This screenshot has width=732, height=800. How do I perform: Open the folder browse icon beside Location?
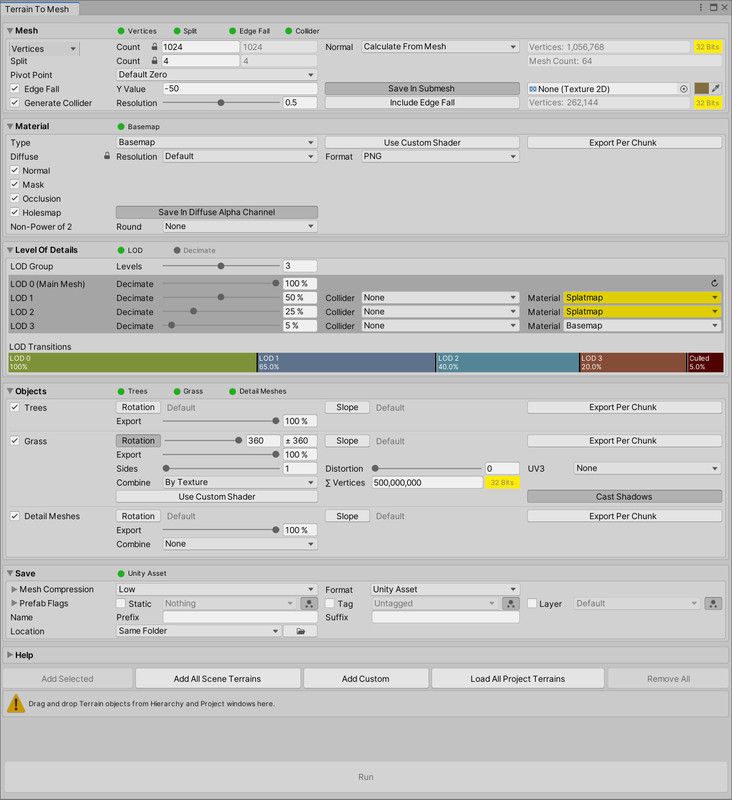[300, 632]
